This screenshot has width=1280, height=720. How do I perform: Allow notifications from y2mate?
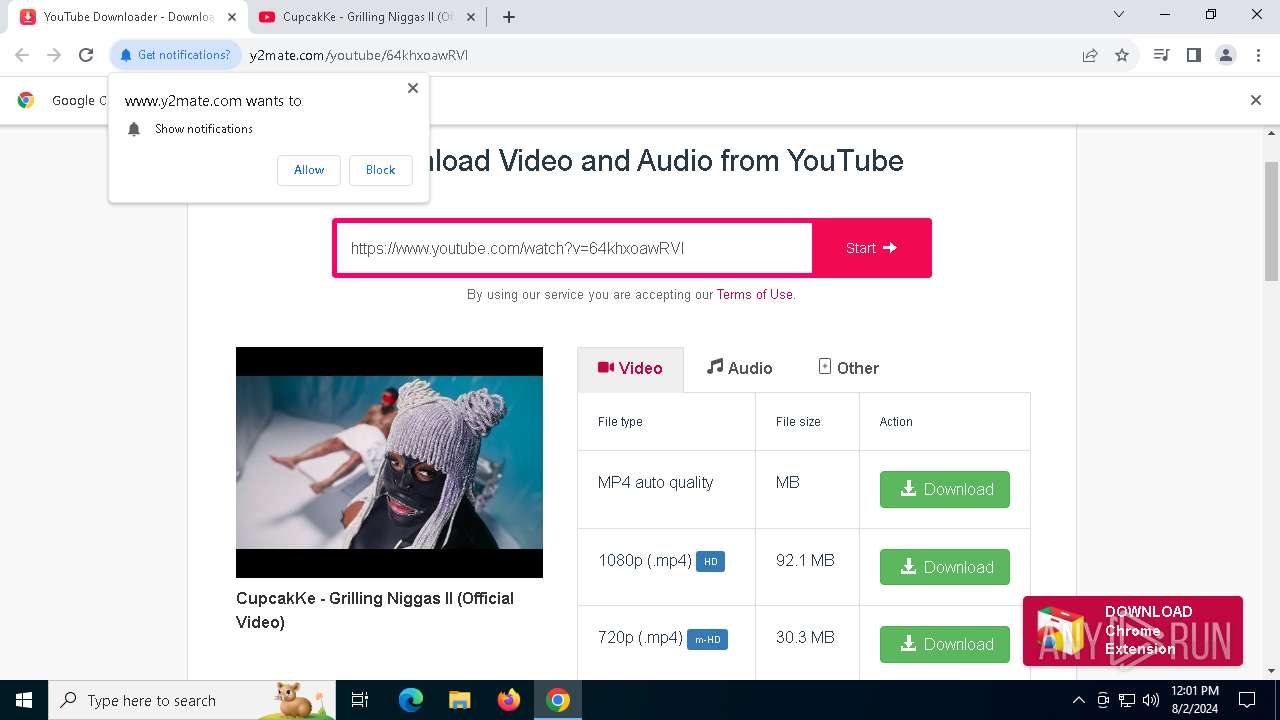point(309,170)
